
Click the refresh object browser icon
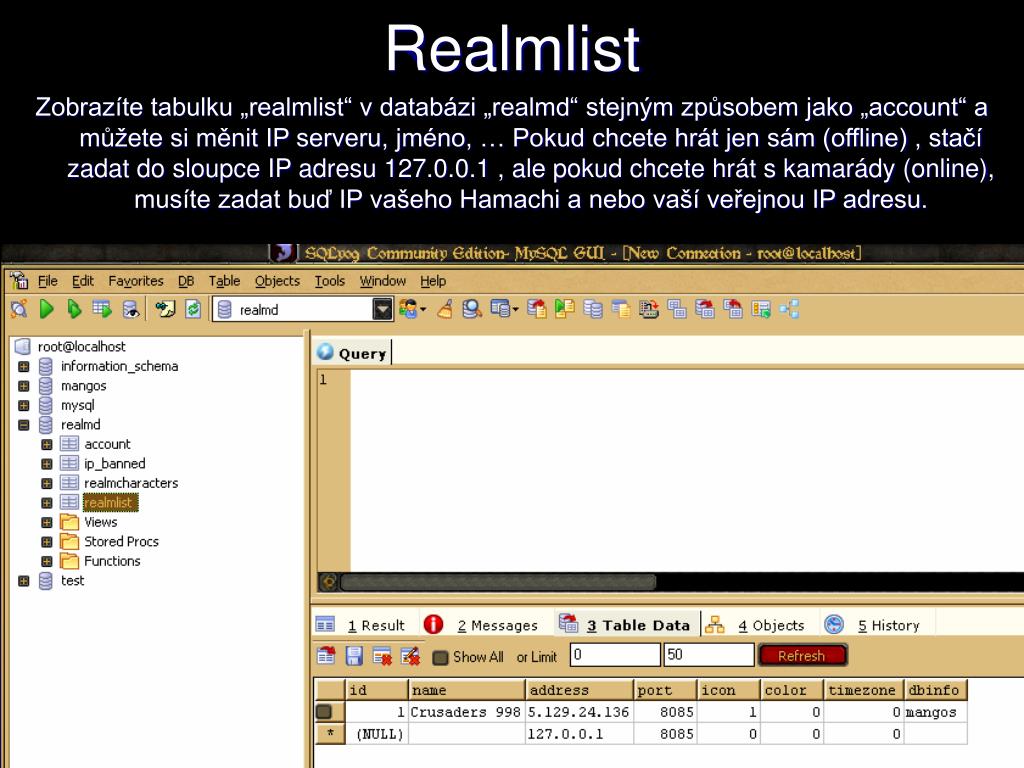193,309
